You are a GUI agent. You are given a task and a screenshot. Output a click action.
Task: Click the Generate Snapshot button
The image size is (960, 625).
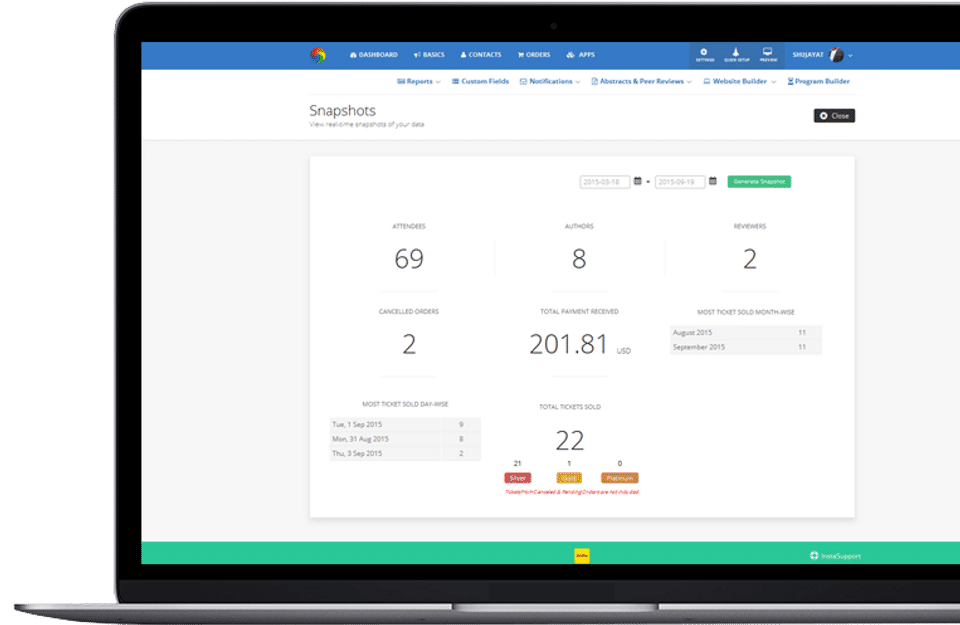pyautogui.click(x=759, y=182)
